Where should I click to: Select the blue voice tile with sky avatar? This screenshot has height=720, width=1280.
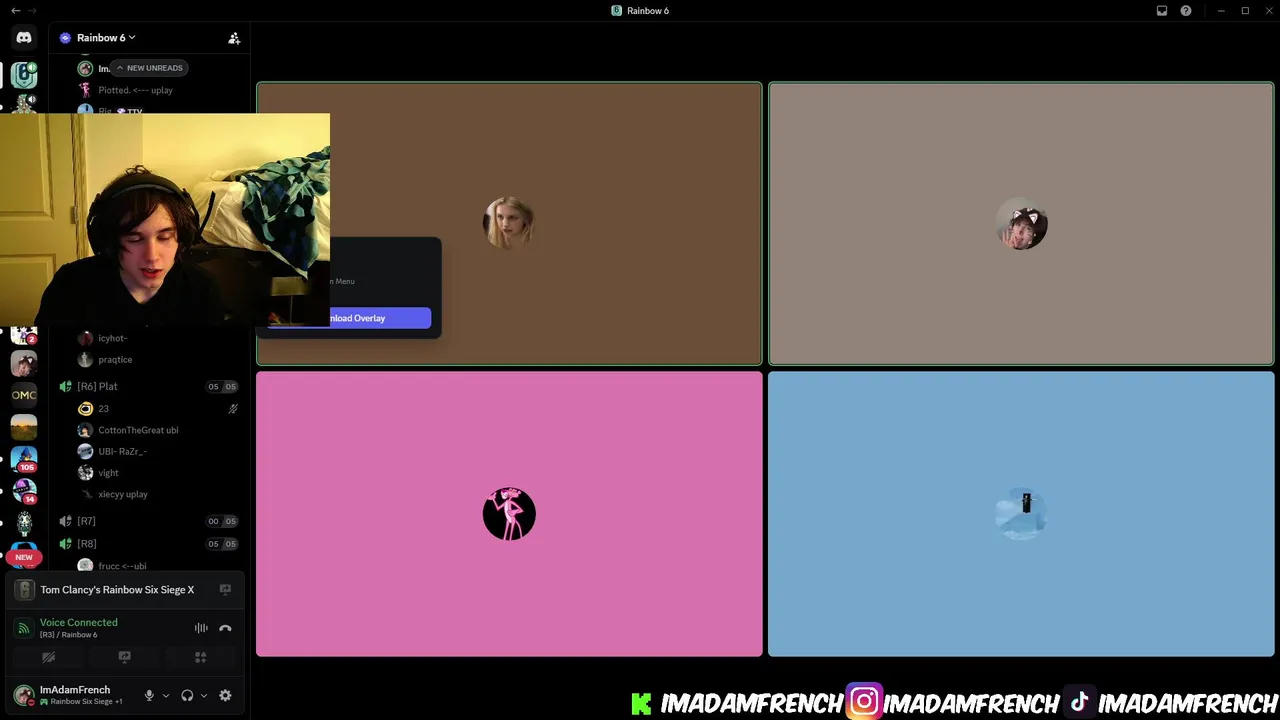[1021, 514]
